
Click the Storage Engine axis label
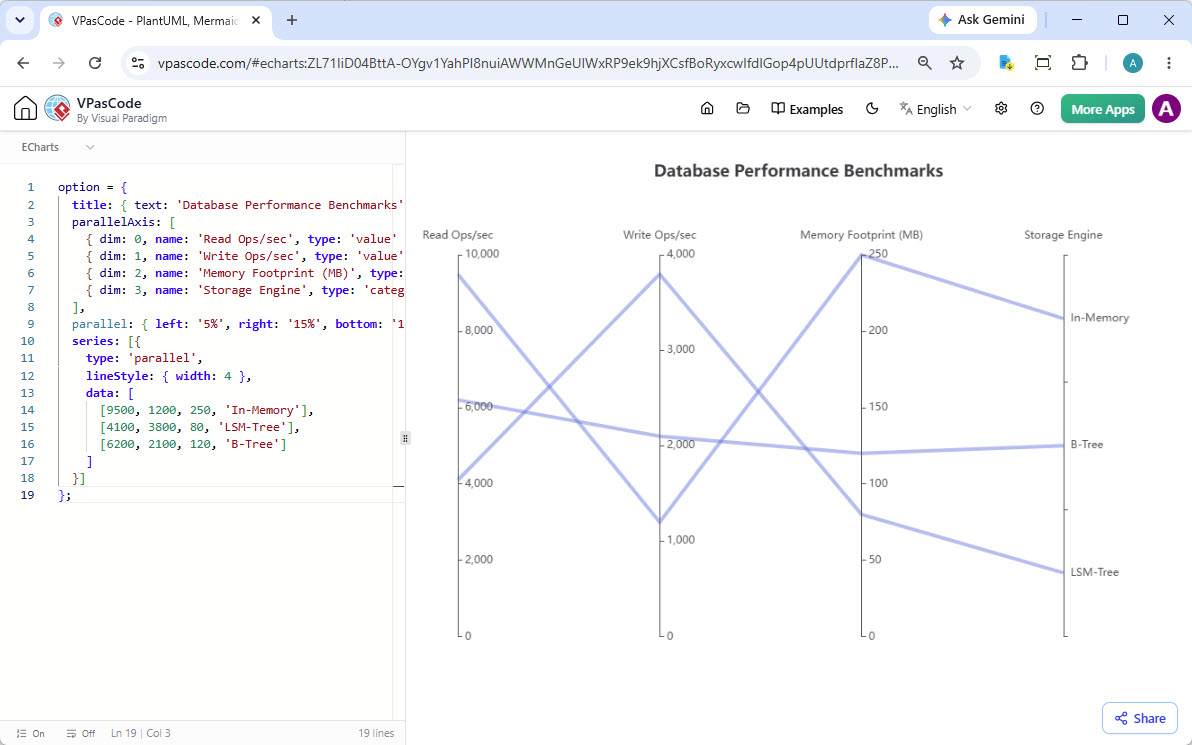pos(1063,235)
